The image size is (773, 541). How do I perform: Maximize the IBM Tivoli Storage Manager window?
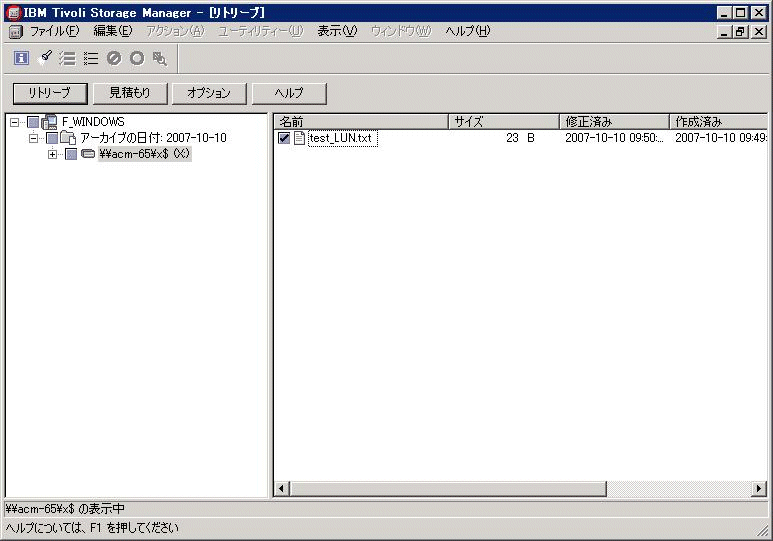pyautogui.click(x=740, y=13)
